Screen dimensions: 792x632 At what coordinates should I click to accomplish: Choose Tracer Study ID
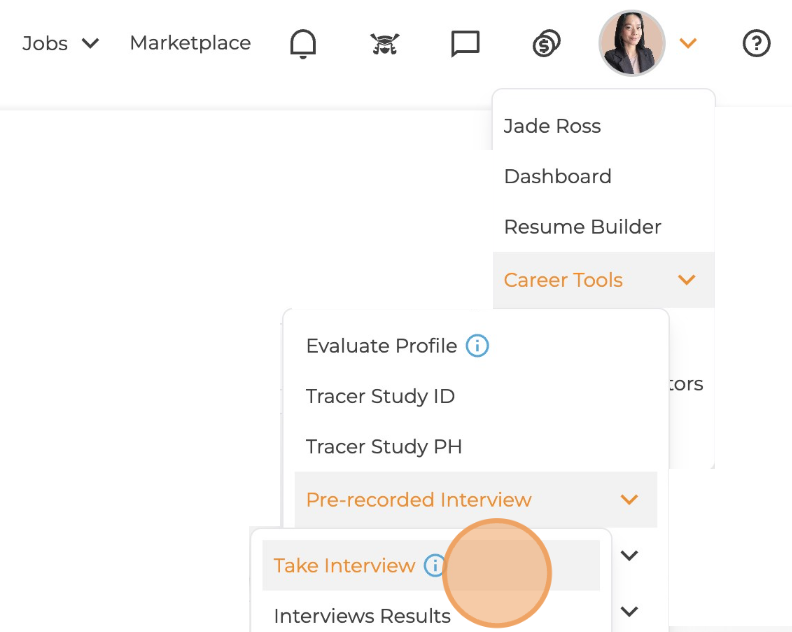(380, 396)
